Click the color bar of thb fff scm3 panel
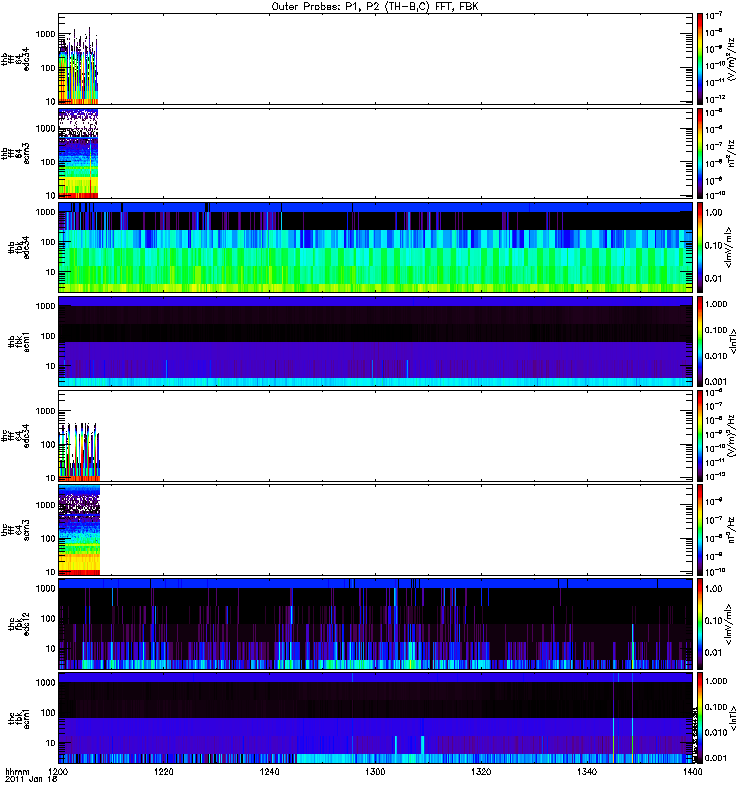Image resolution: width=750 pixels, height=800 pixels. coord(700,153)
